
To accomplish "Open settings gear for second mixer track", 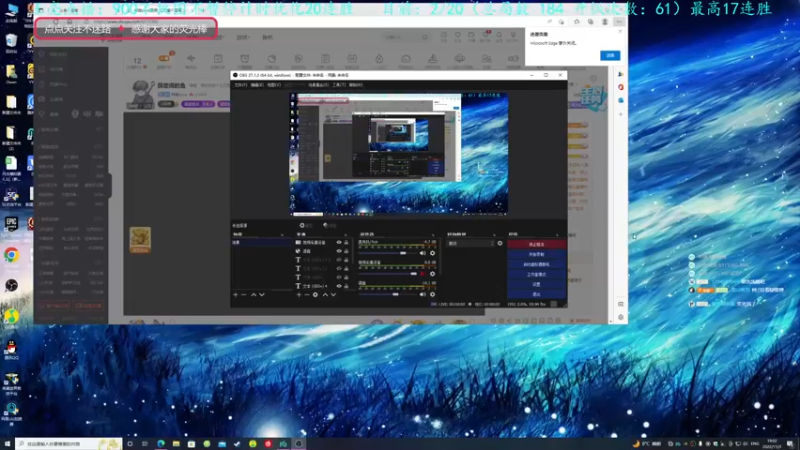I will pos(433,274).
